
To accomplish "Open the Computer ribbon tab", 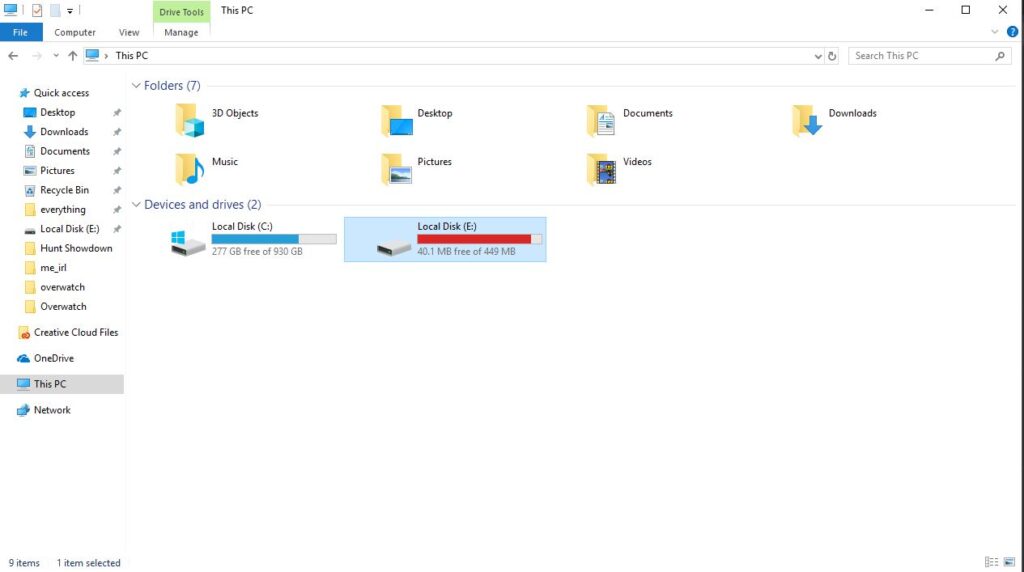I will 74,32.
